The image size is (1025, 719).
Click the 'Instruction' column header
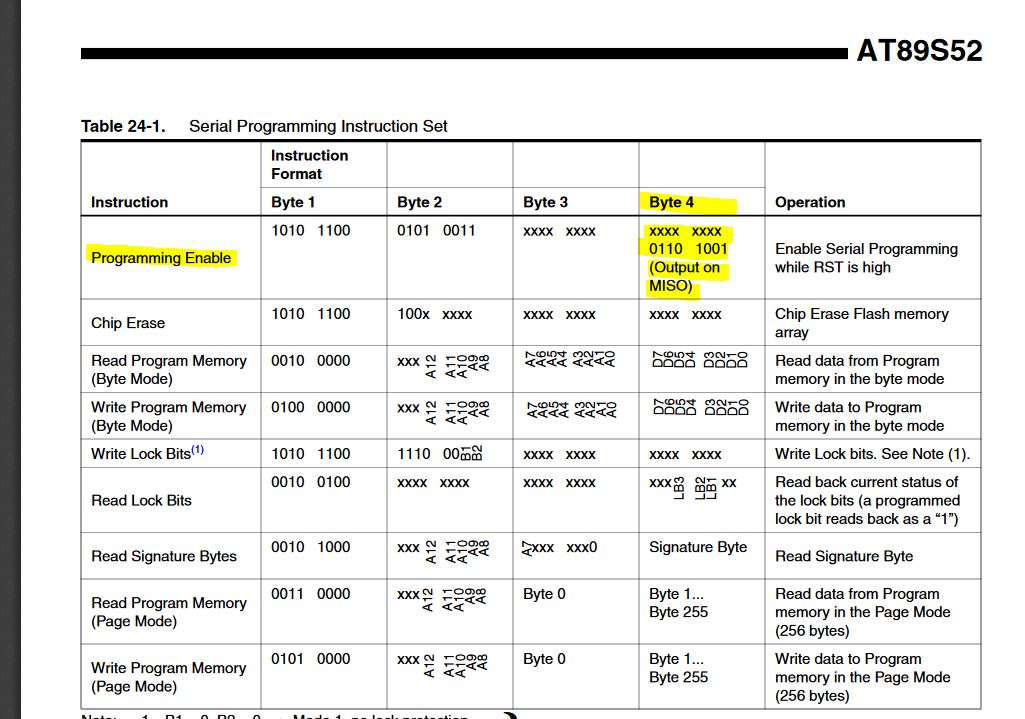coord(129,203)
